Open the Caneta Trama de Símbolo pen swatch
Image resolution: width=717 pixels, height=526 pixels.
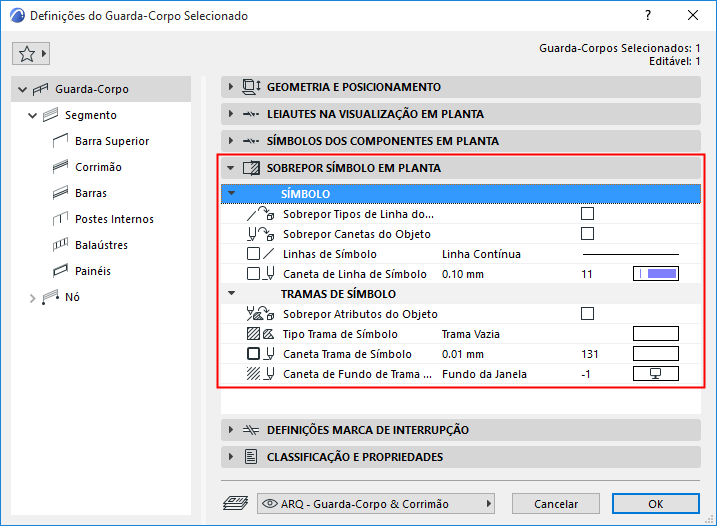click(656, 354)
